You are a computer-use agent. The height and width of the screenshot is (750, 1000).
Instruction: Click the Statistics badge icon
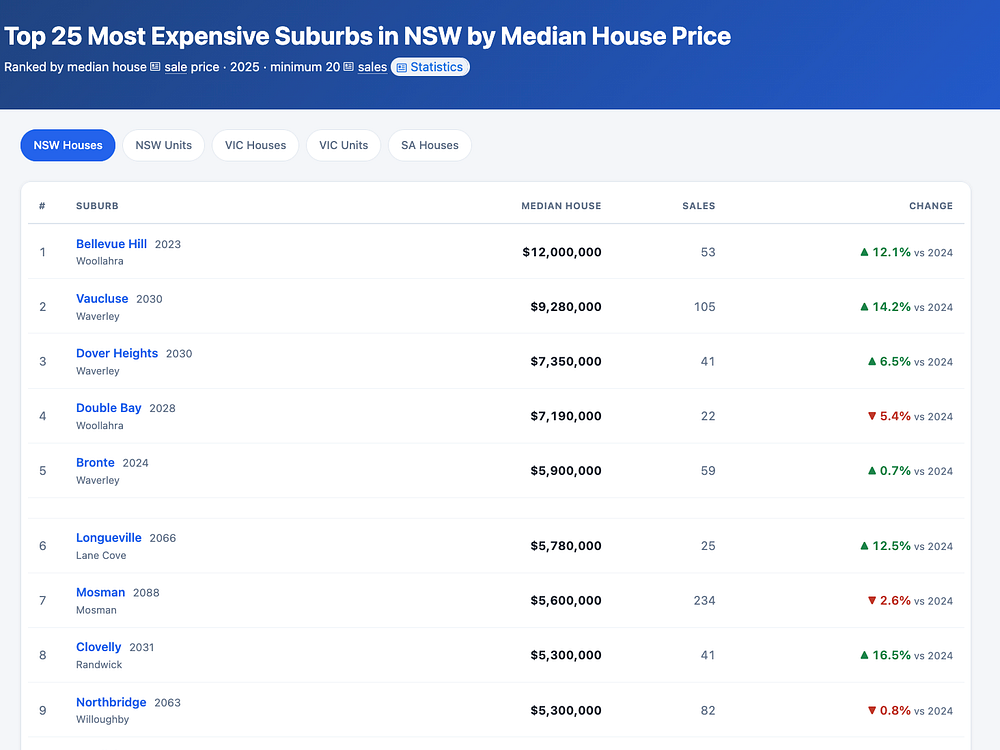402,68
